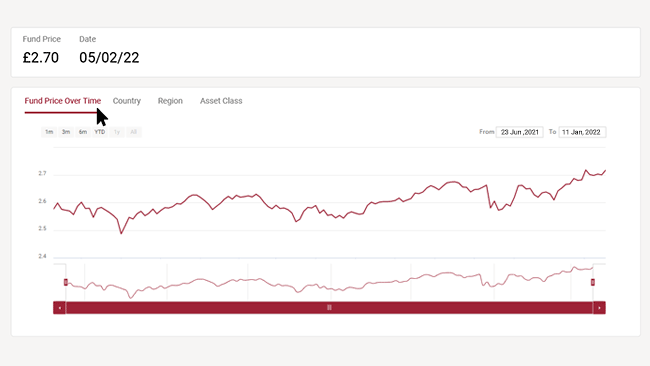
Task: Click the main chart line near its 2.7 peak
Action: [586, 170]
